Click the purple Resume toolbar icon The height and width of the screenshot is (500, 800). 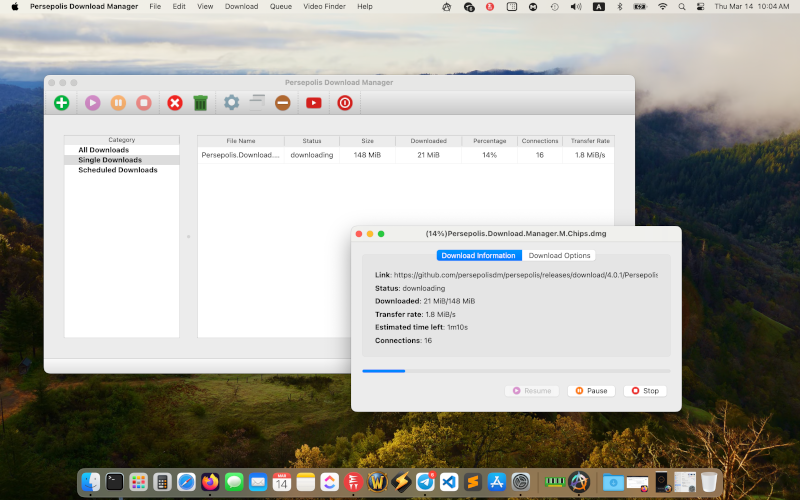pyautogui.click(x=92, y=103)
